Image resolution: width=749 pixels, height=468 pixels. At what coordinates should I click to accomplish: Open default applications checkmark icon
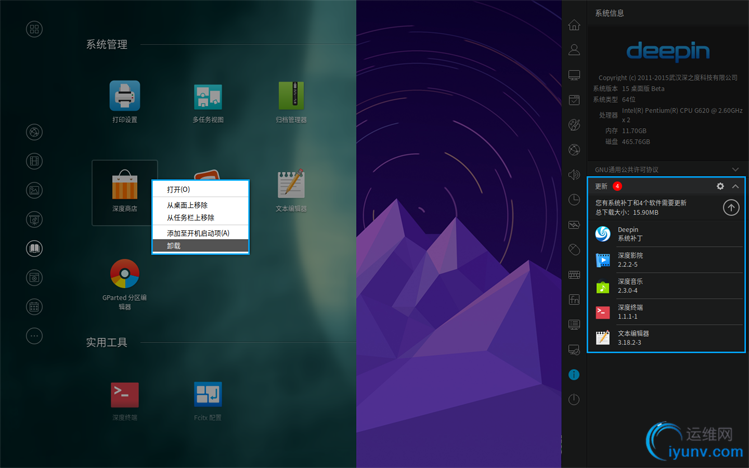[574, 100]
